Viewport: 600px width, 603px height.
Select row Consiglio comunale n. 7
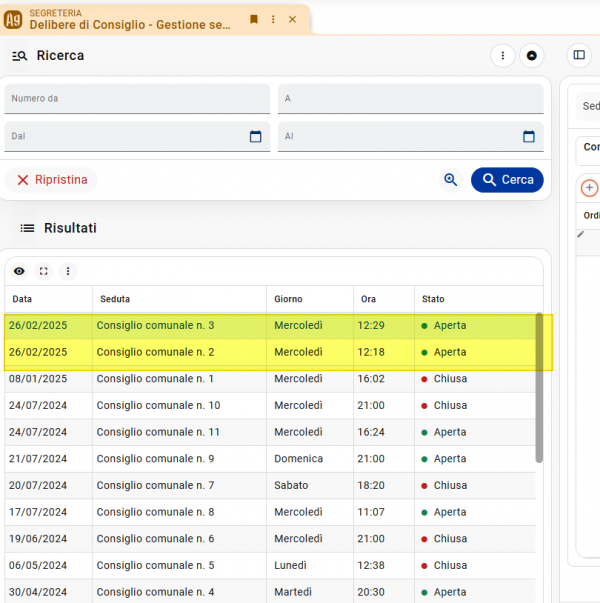click(x=270, y=486)
